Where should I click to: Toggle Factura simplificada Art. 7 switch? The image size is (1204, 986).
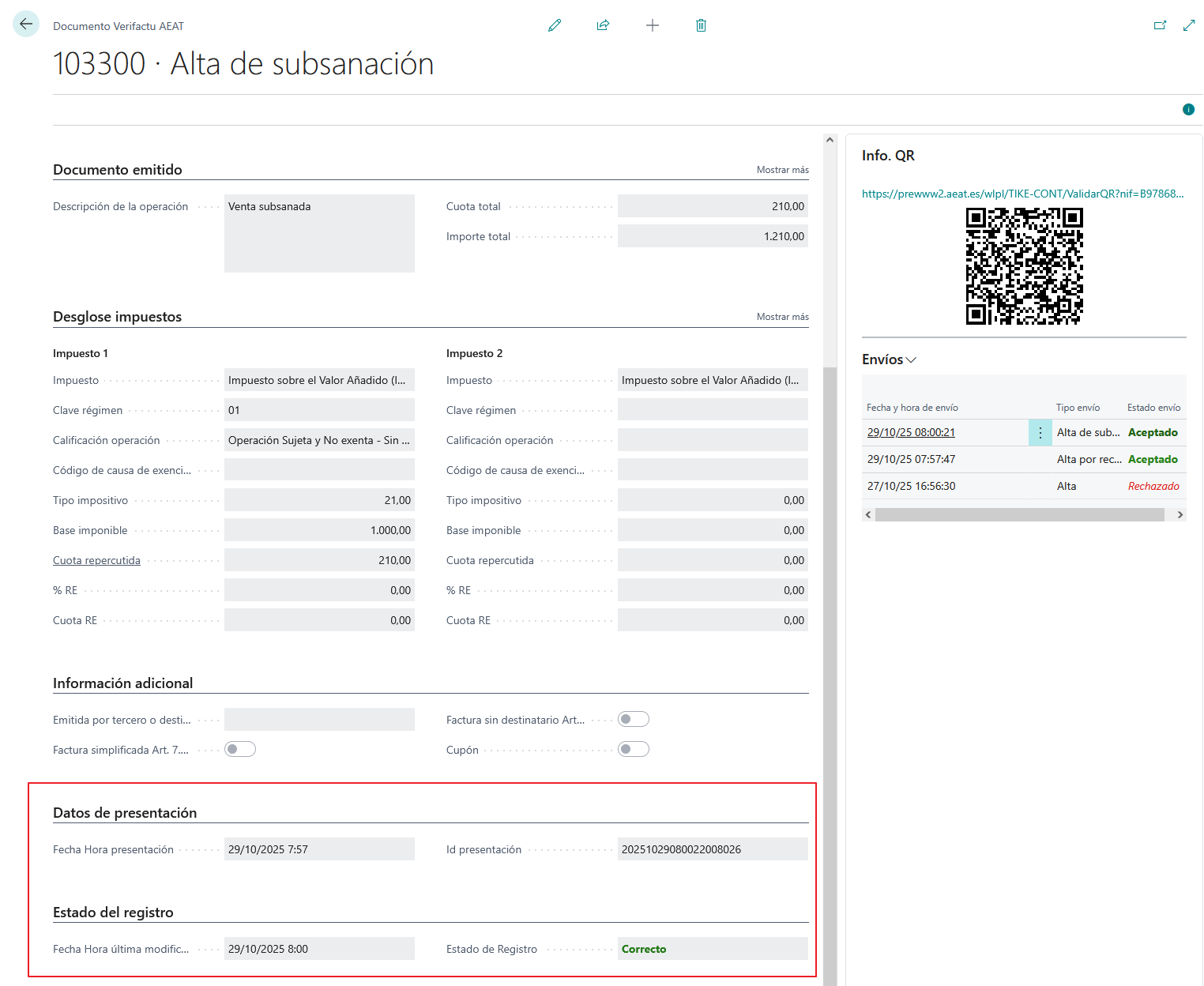[240, 750]
